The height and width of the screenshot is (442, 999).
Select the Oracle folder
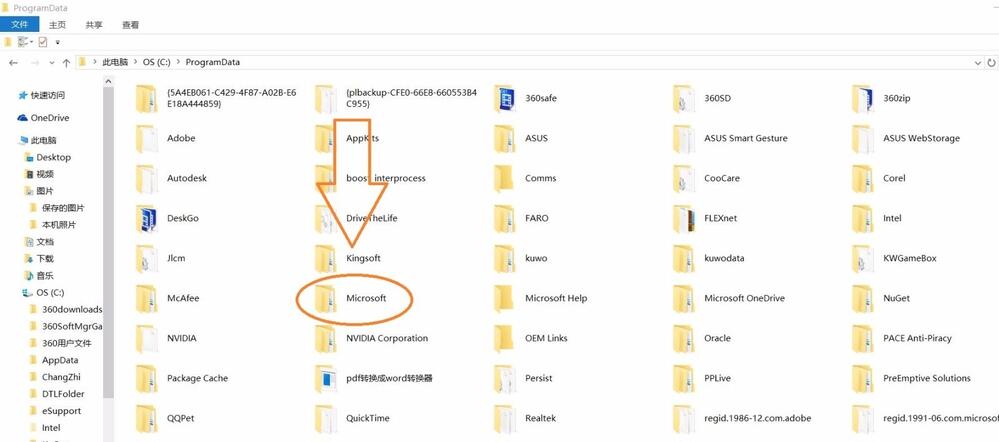(x=702, y=338)
